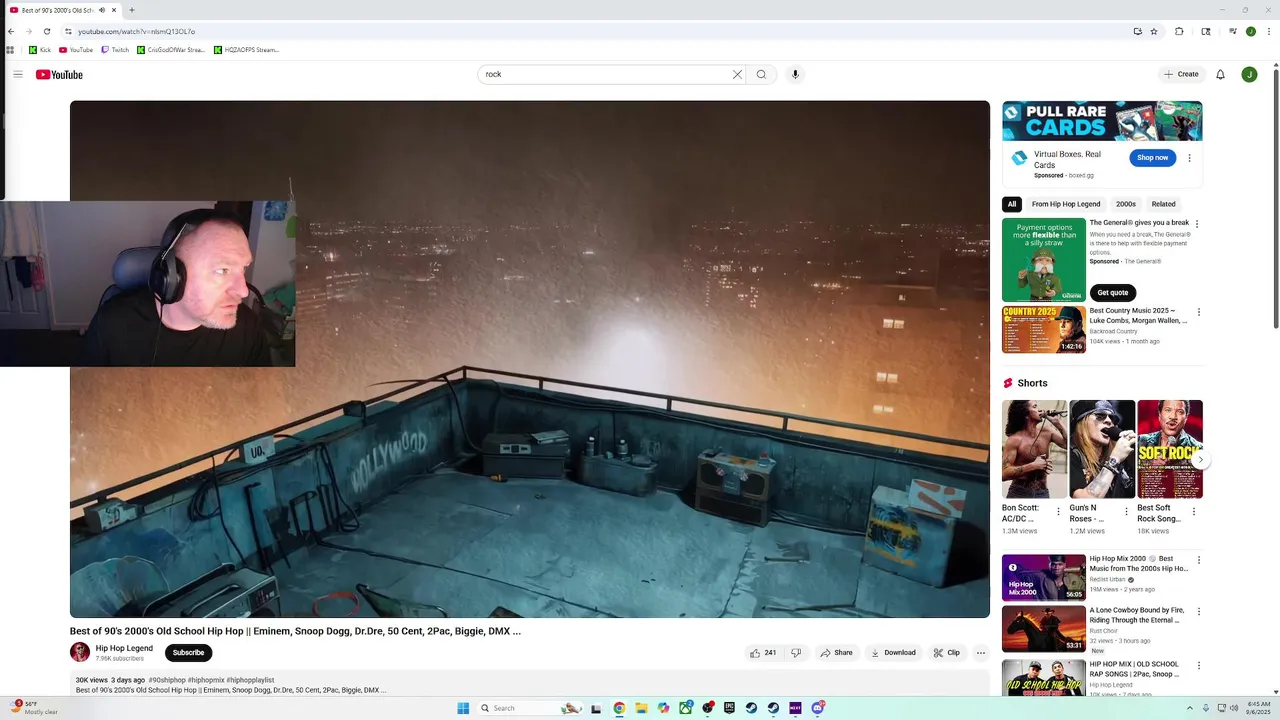Screen dimensions: 1280x720
Task: Open Discord from the taskbar
Action: coord(817,708)
